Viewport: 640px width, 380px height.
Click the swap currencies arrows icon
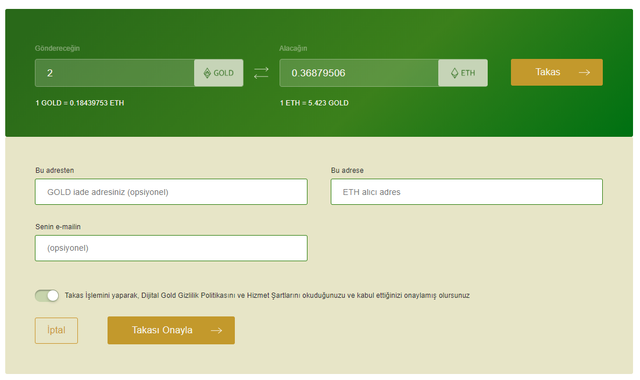(261, 73)
